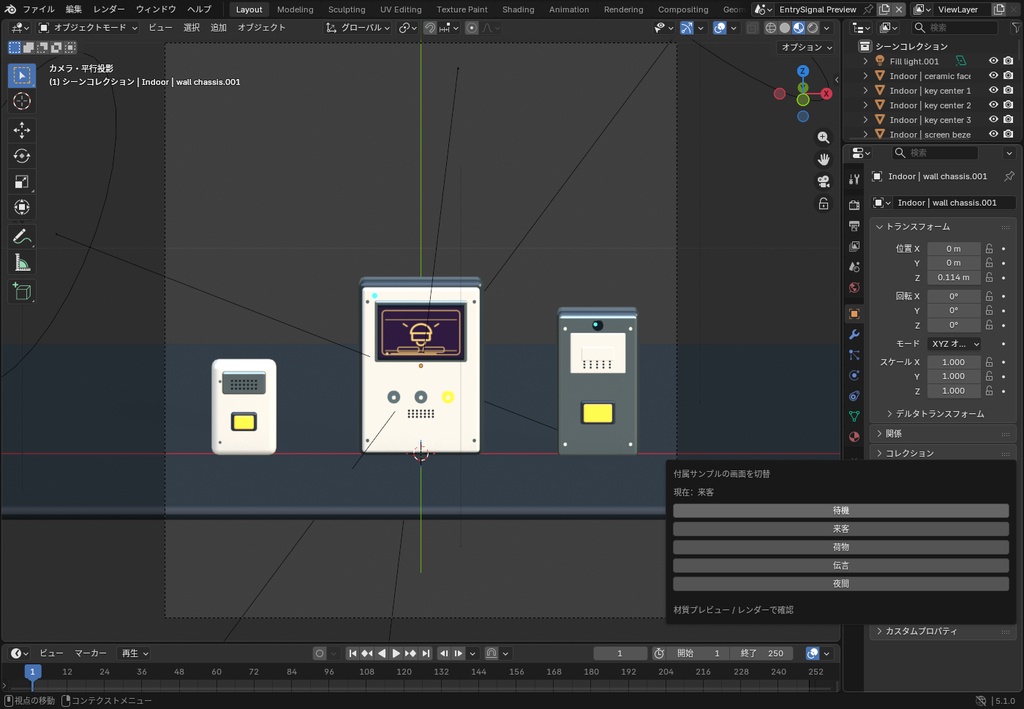Click the 伝言 screen button
1024x709 pixels.
[x=840, y=565]
